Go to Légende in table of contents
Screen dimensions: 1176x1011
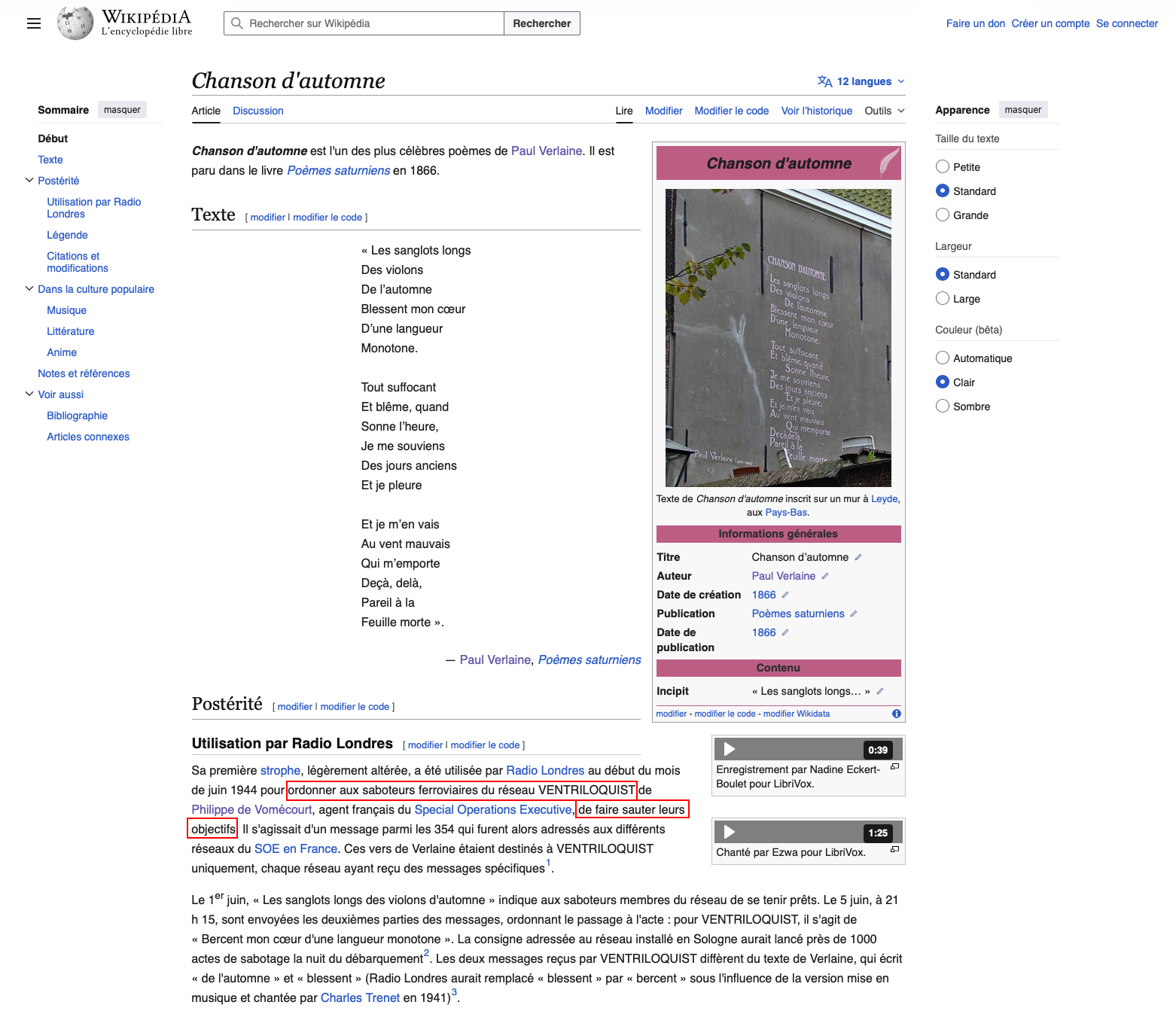pos(67,235)
